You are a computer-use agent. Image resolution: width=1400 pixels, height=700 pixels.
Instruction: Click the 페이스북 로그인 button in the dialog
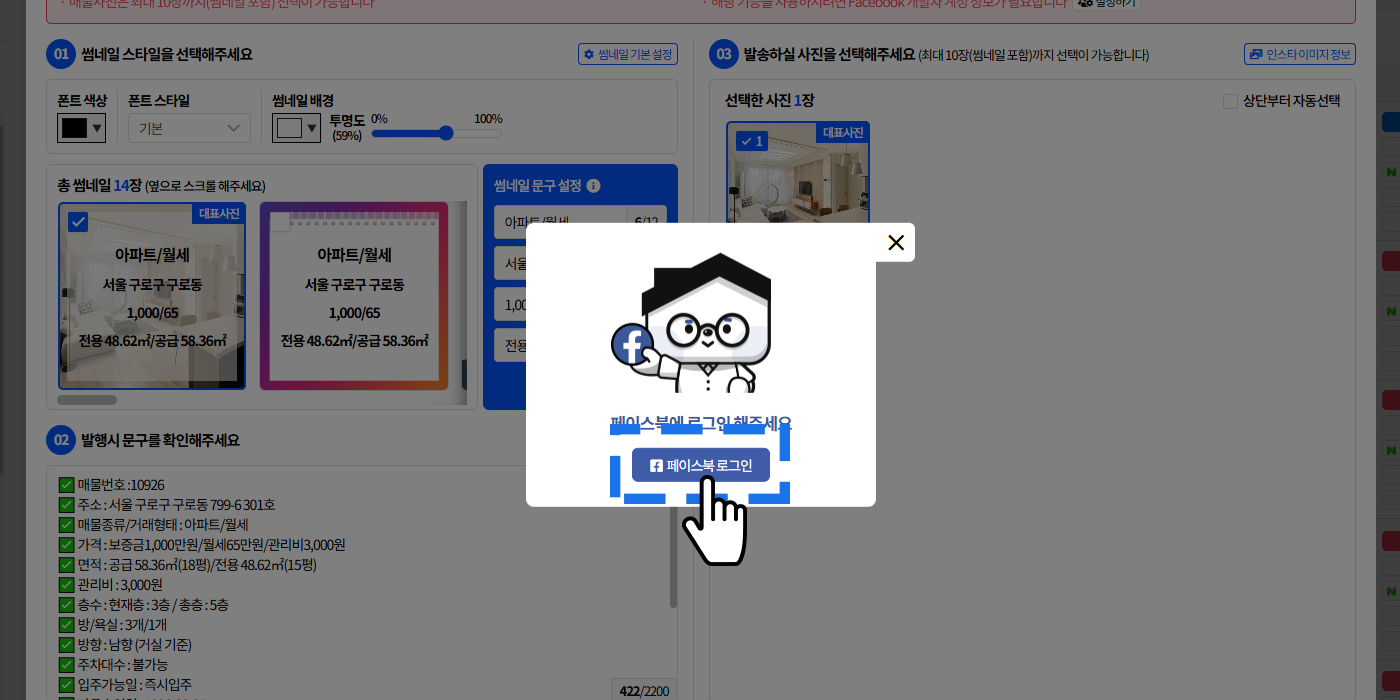pyautogui.click(x=700, y=465)
